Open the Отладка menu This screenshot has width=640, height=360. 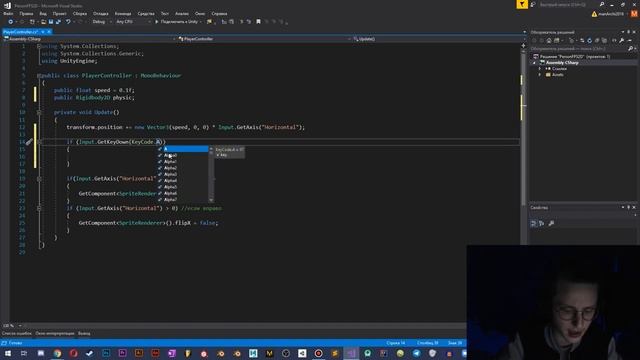(x=100, y=13)
